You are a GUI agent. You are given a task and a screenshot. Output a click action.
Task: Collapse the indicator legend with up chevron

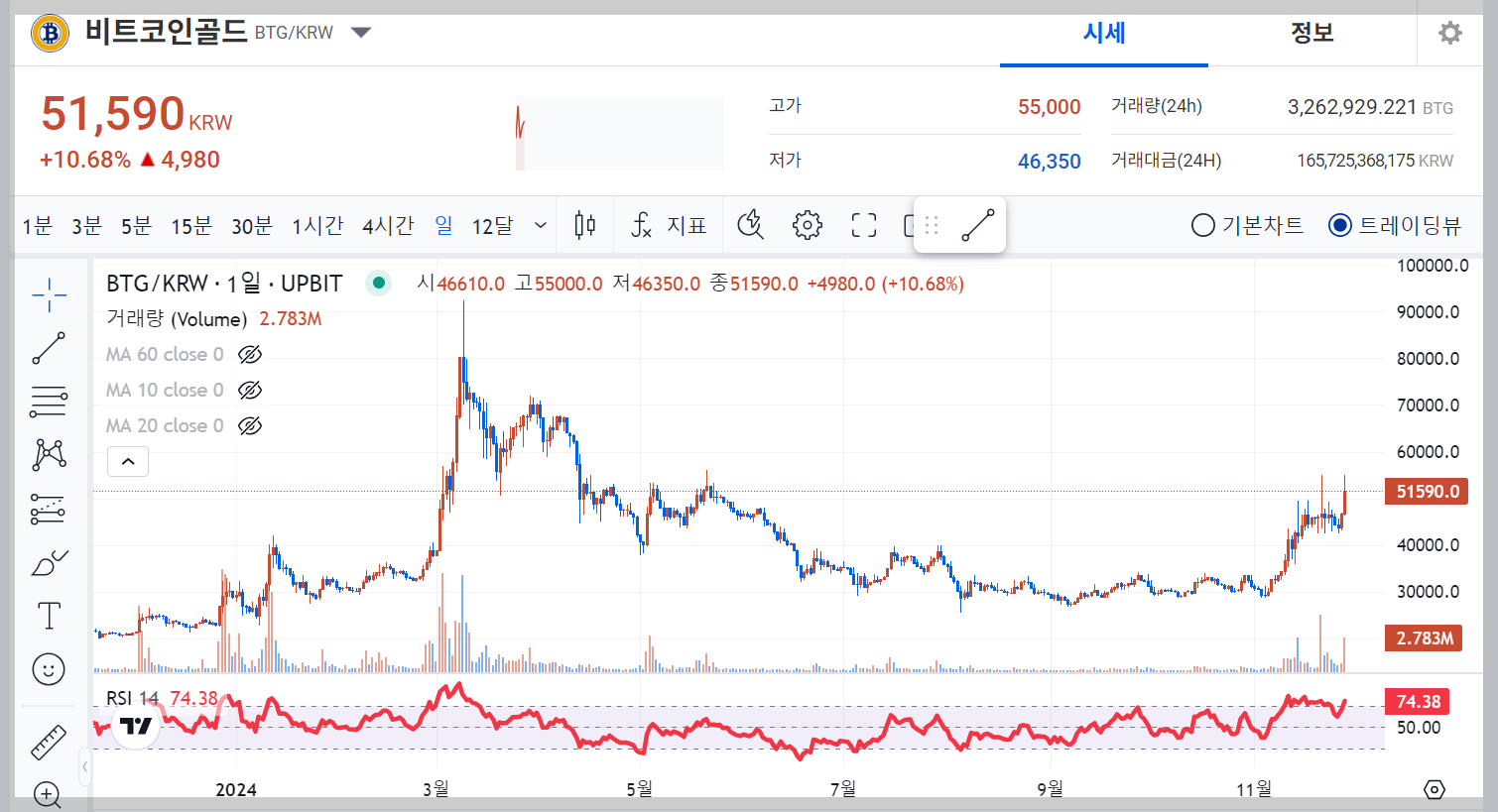pyautogui.click(x=128, y=461)
